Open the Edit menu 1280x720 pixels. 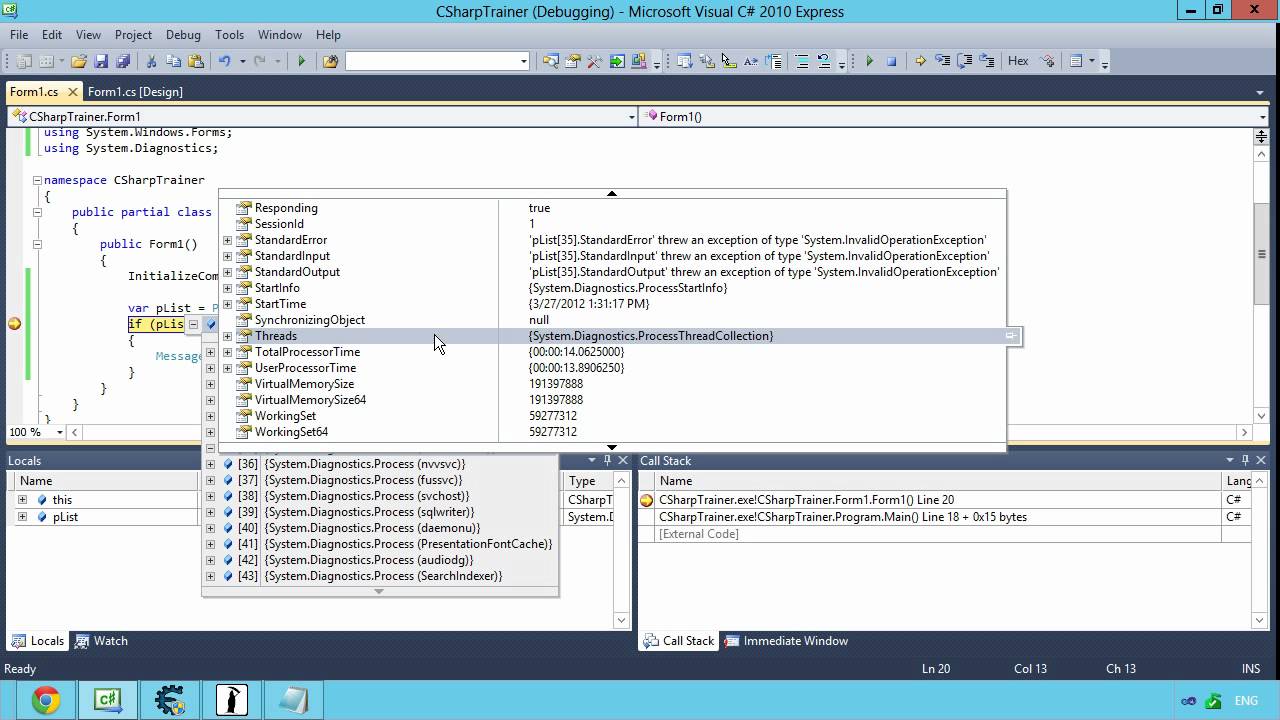click(52, 34)
